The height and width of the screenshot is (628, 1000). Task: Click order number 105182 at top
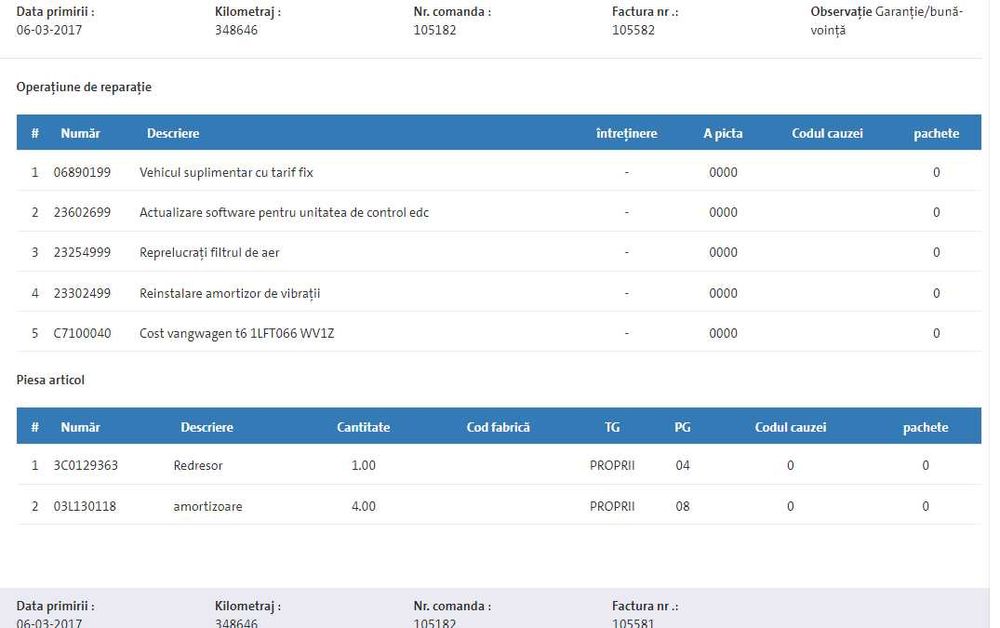pos(434,30)
